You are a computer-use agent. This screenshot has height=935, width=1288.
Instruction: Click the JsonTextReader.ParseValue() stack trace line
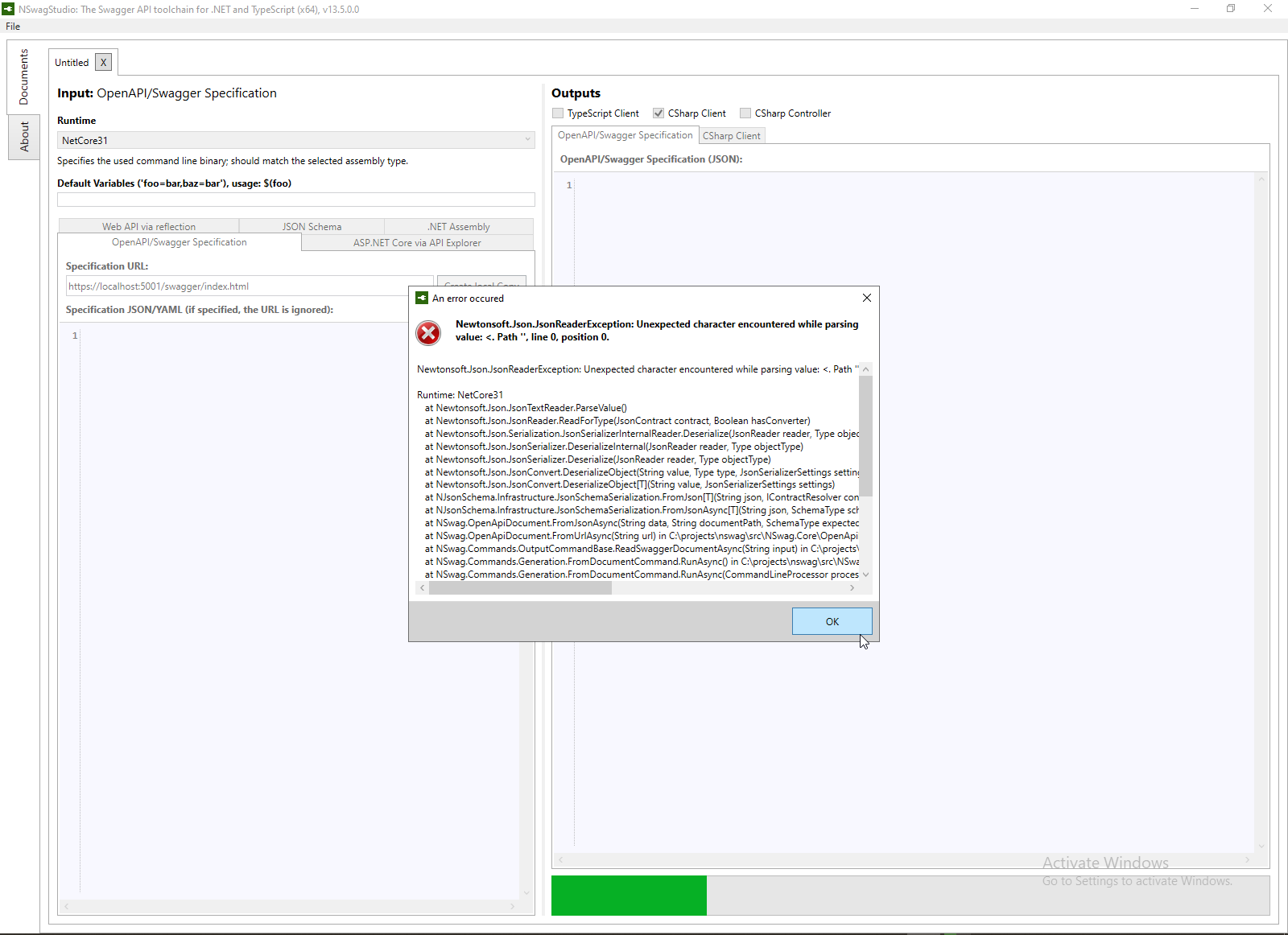click(526, 408)
